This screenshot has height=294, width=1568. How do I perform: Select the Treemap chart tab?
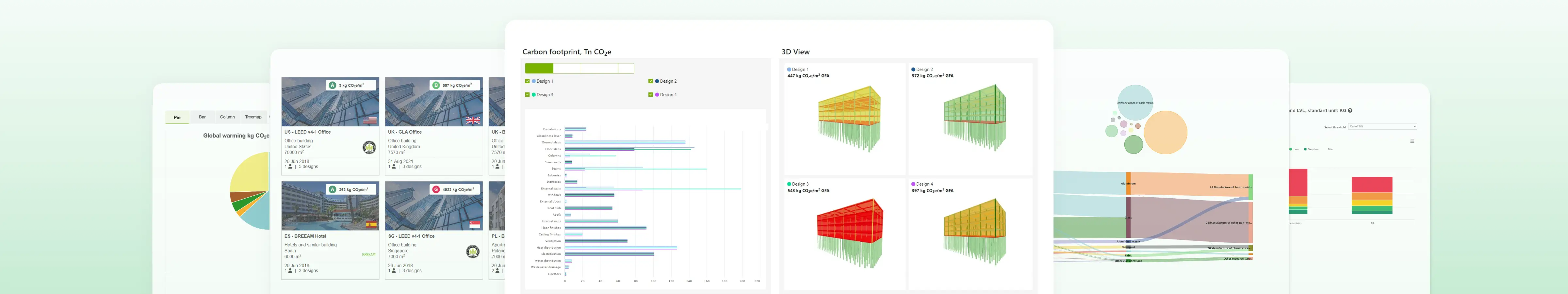(253, 117)
